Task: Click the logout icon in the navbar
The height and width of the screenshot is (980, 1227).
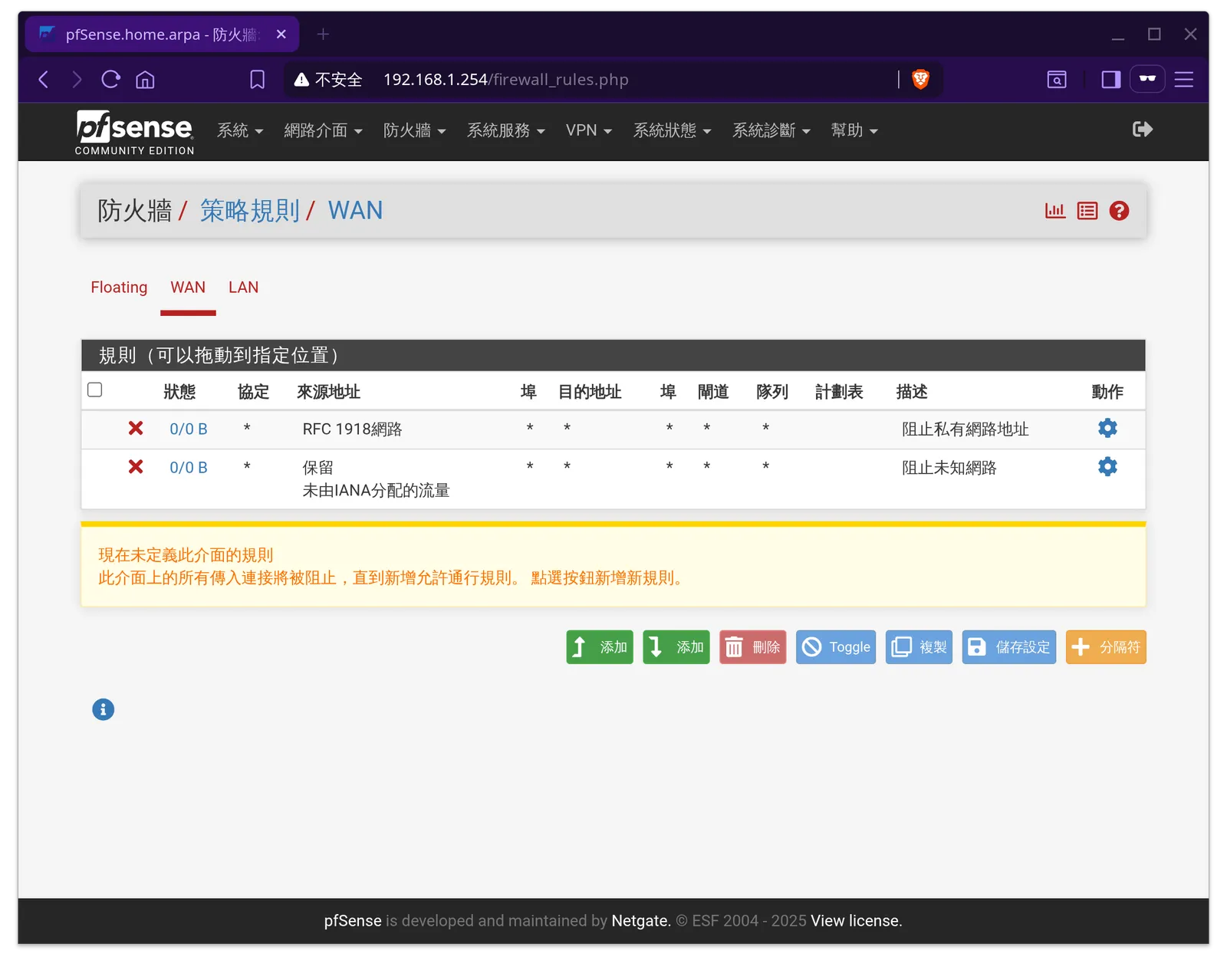Action: coord(1143,130)
